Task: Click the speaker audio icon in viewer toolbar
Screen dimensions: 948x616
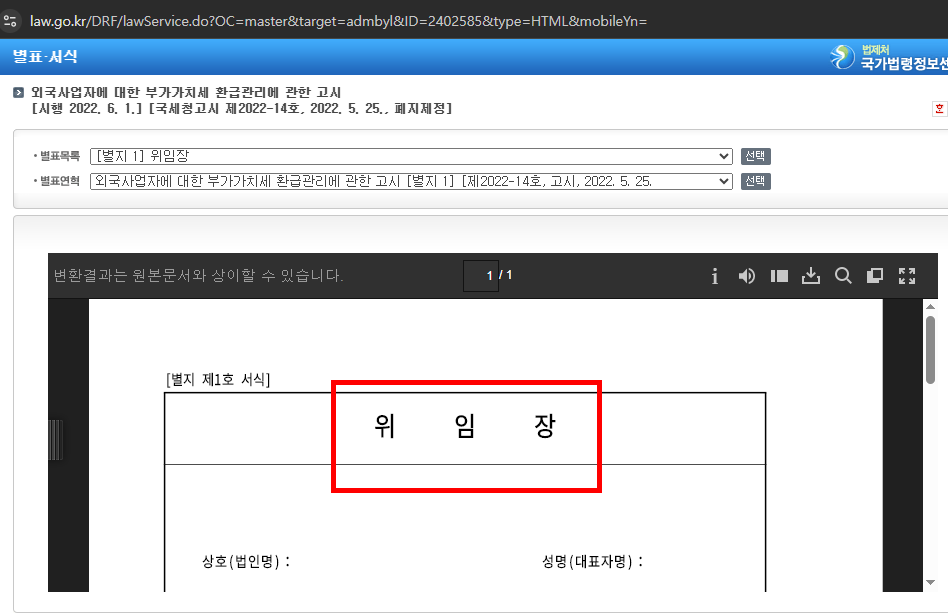Action: 746,276
